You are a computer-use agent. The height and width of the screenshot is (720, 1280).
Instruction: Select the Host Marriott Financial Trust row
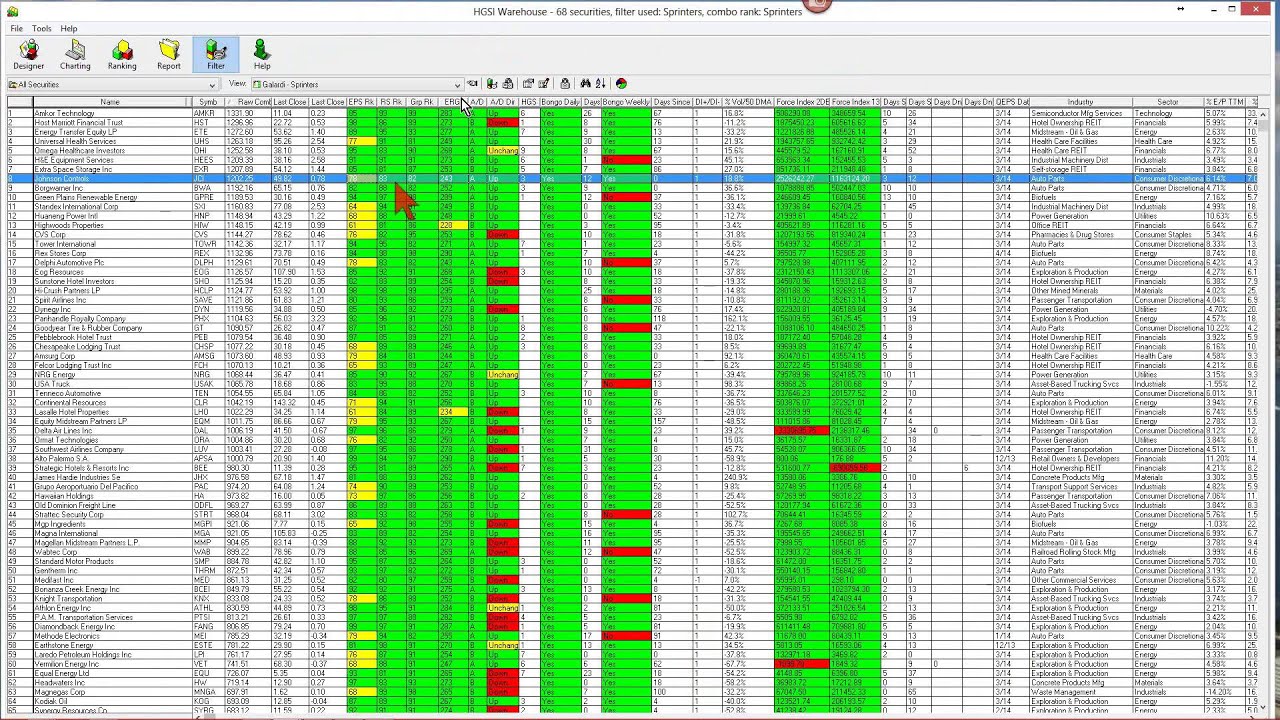(632, 122)
